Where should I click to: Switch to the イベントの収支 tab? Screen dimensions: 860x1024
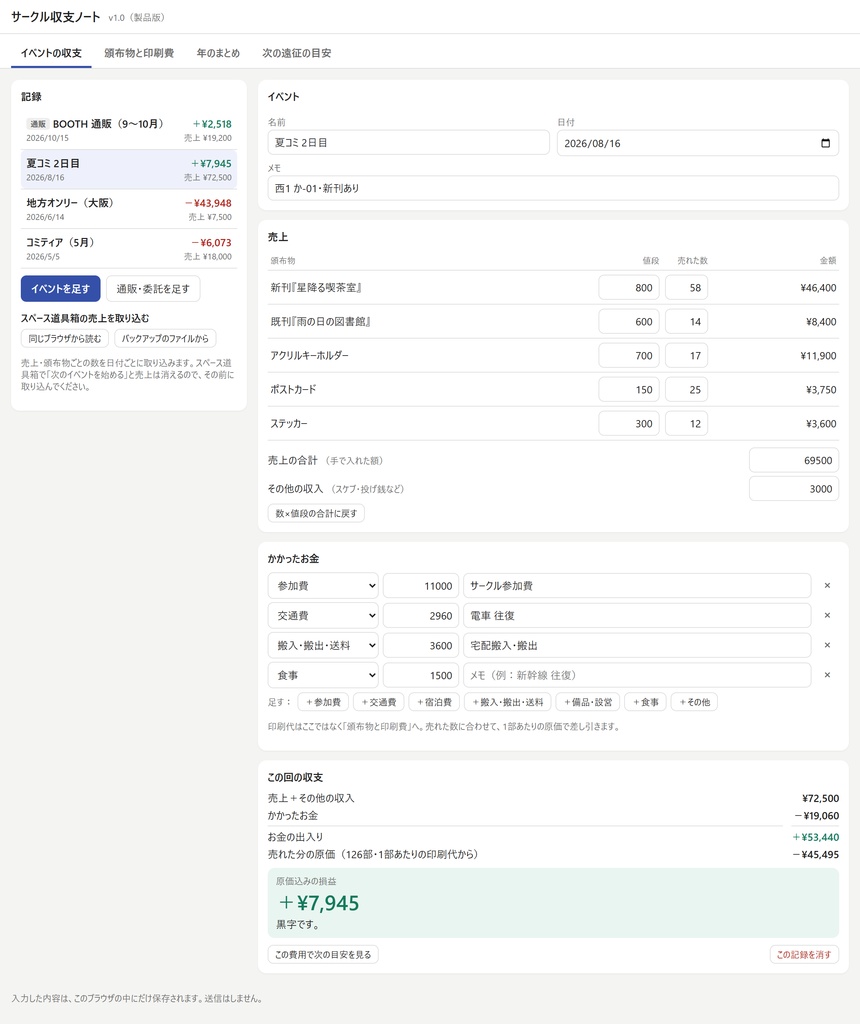[x=51, y=53]
